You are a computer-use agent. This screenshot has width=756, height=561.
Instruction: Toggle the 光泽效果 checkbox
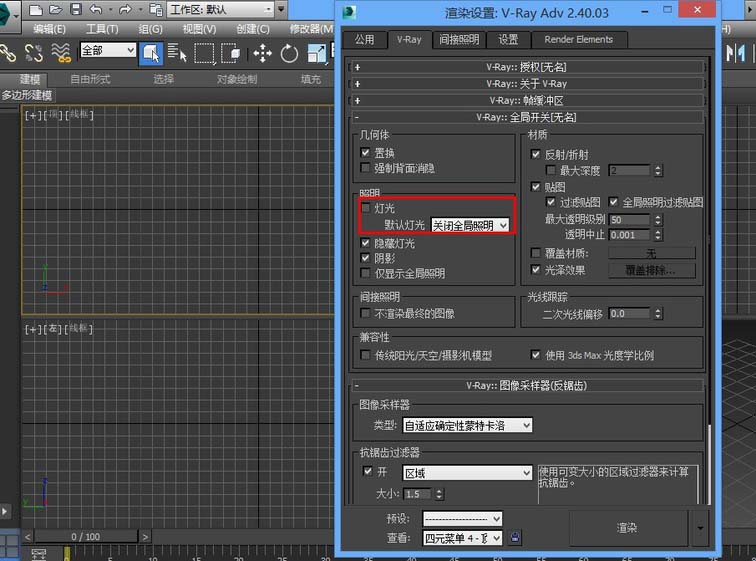(535, 269)
